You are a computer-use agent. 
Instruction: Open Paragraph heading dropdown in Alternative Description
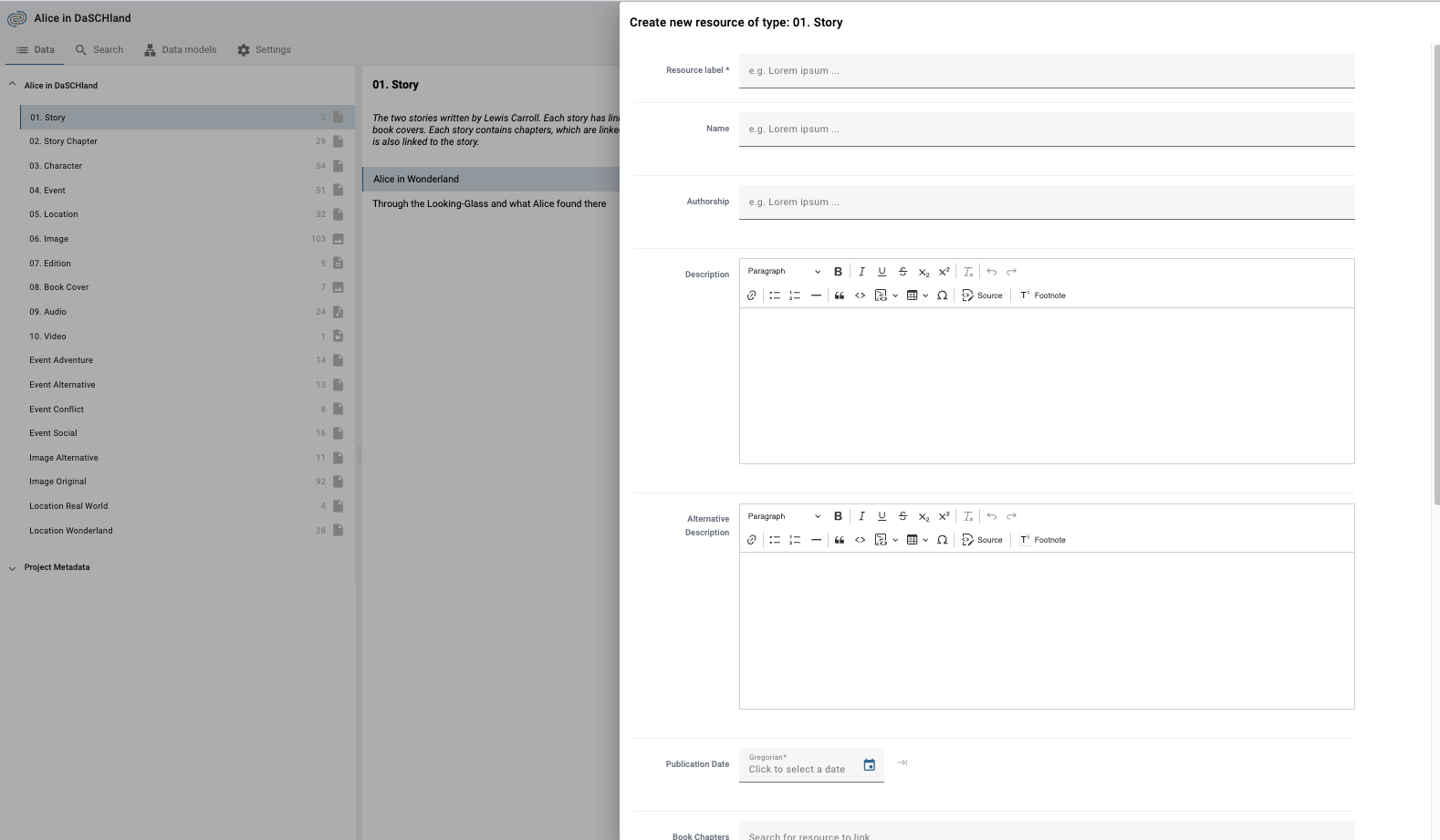click(x=784, y=516)
